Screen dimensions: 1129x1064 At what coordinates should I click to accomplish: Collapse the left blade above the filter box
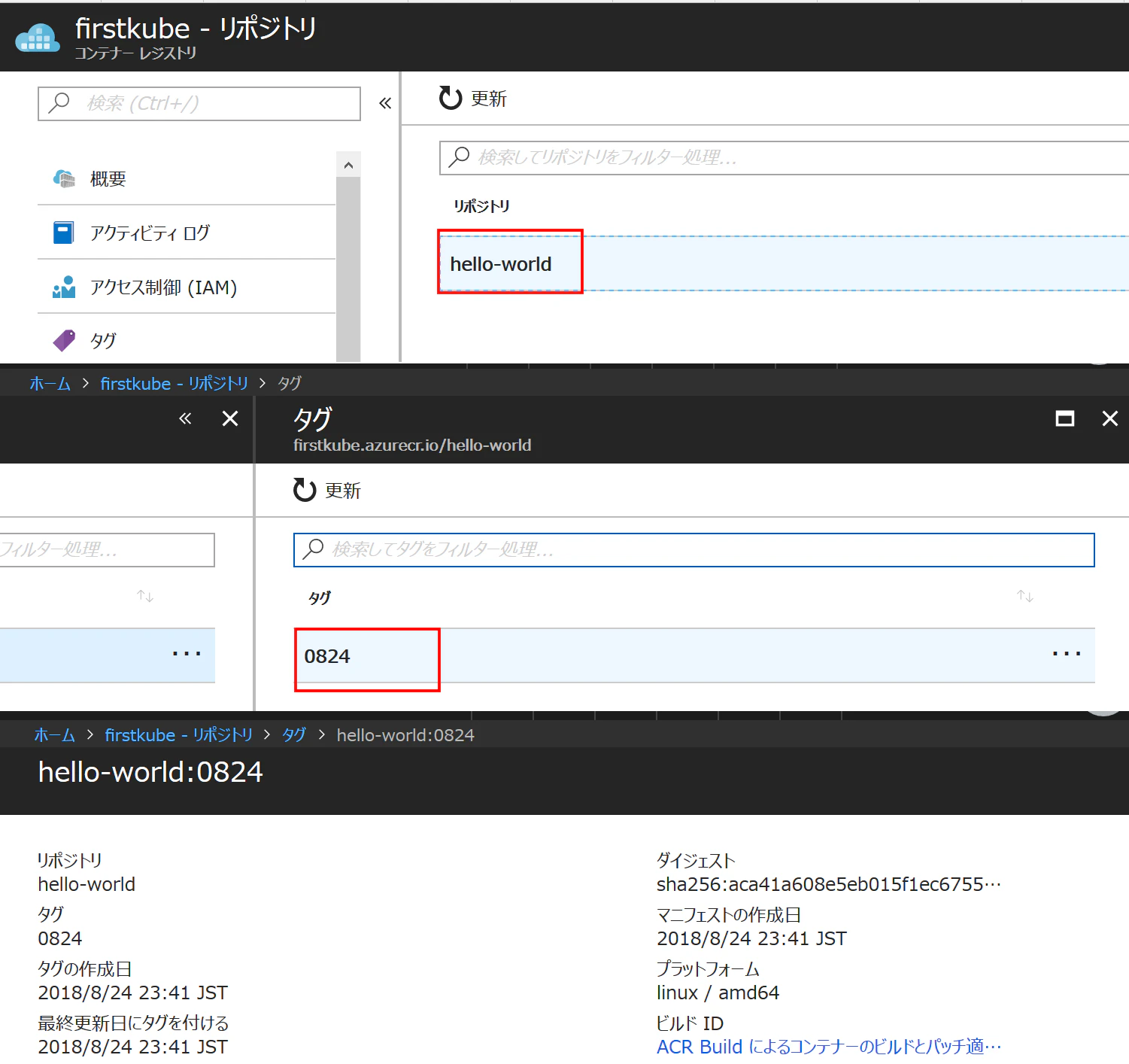(x=185, y=418)
